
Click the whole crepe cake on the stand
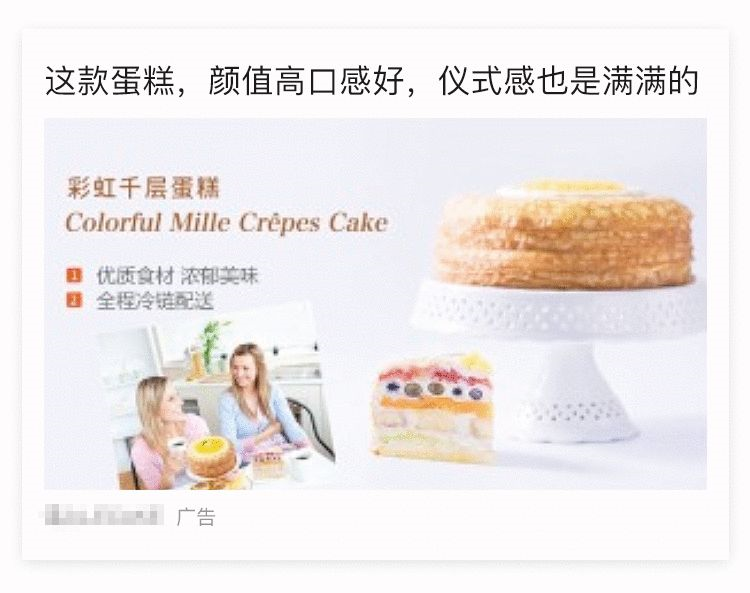(x=565, y=234)
